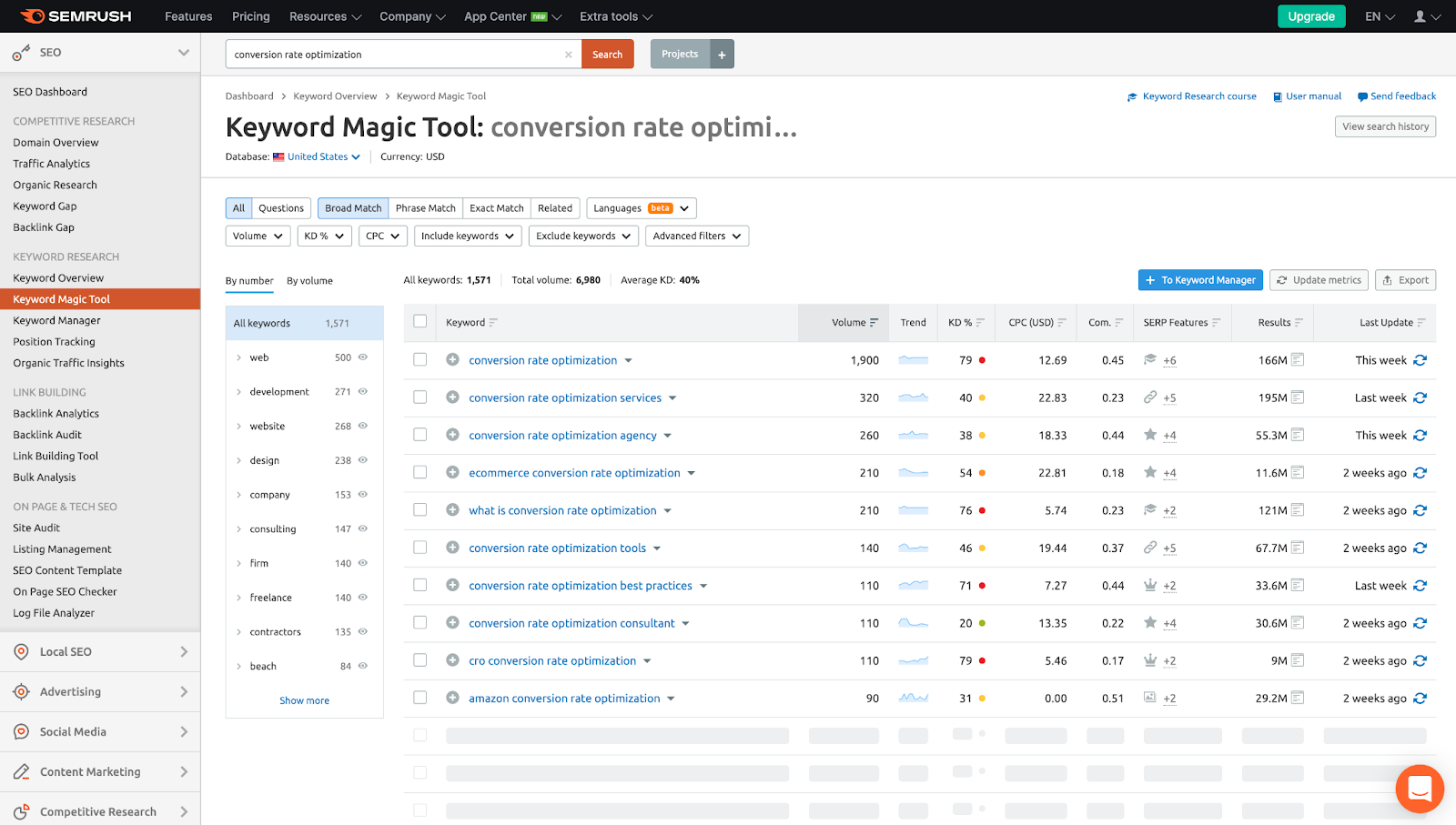Click the Export button
Screen dimensions: 1456x825
click(1406, 280)
